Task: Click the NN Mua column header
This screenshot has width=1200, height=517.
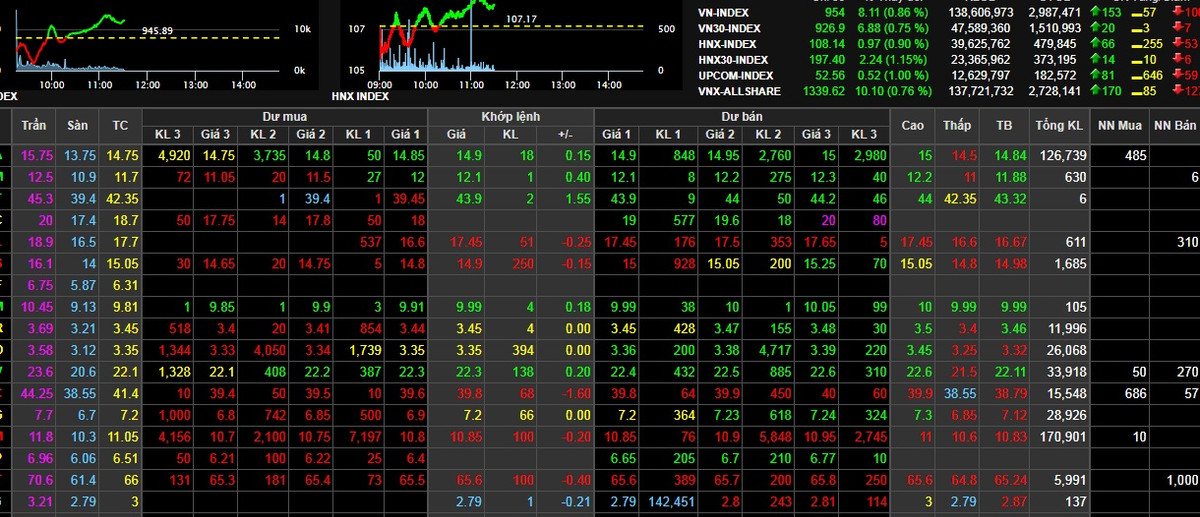Action: [x=1119, y=125]
